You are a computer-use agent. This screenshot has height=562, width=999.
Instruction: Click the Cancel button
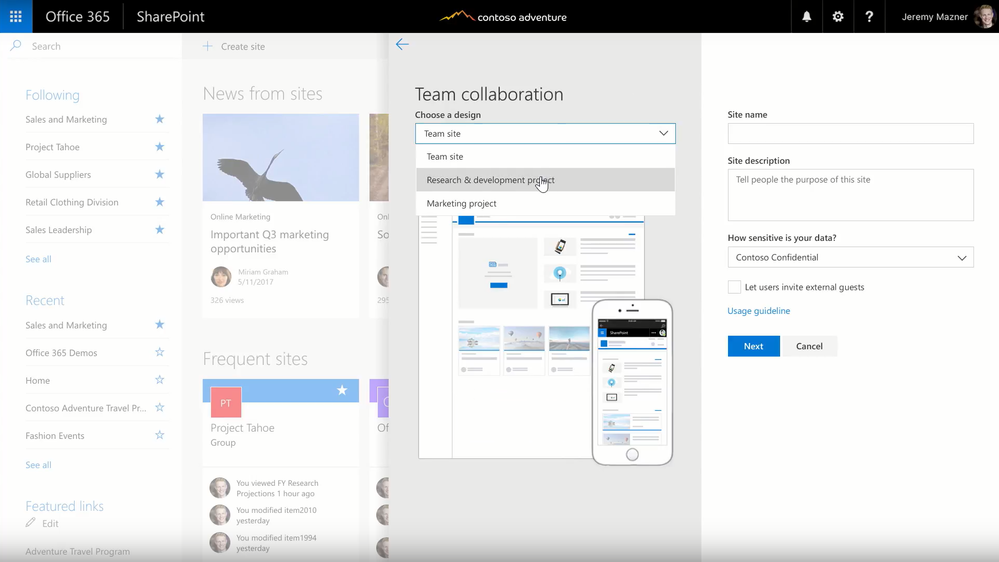(809, 346)
